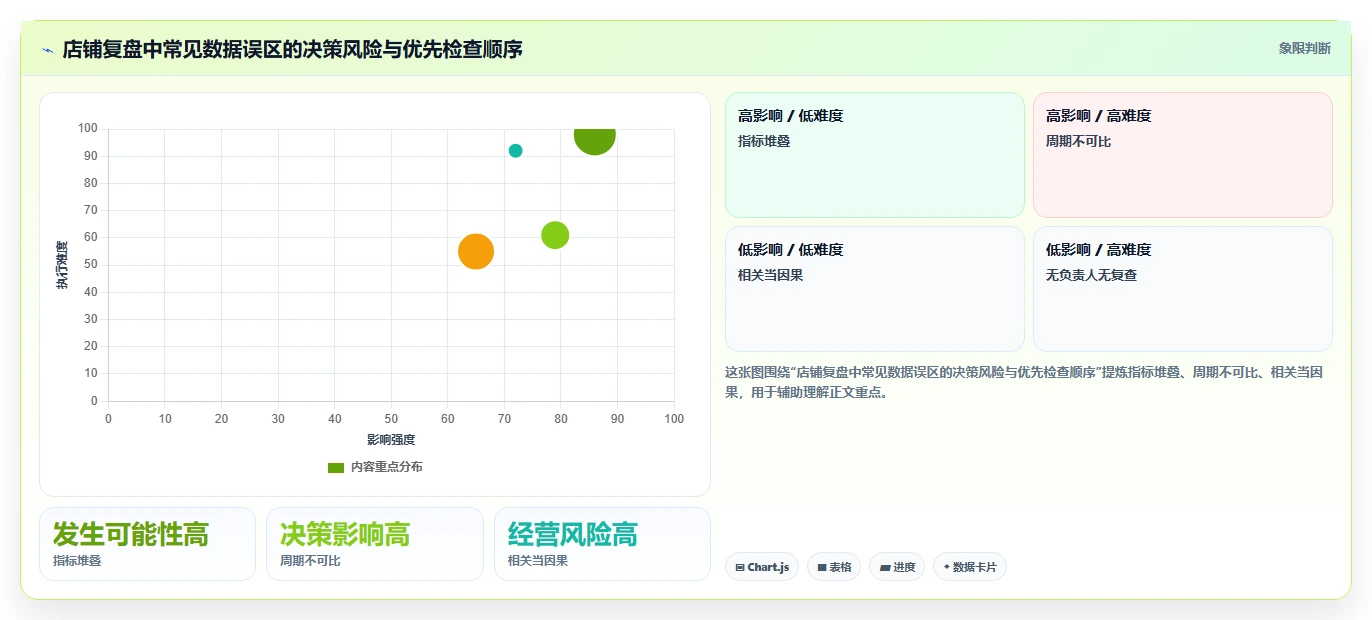Screen dimensions: 1372x620
Task: Click the light green bubble near 80
Action: coord(555,235)
